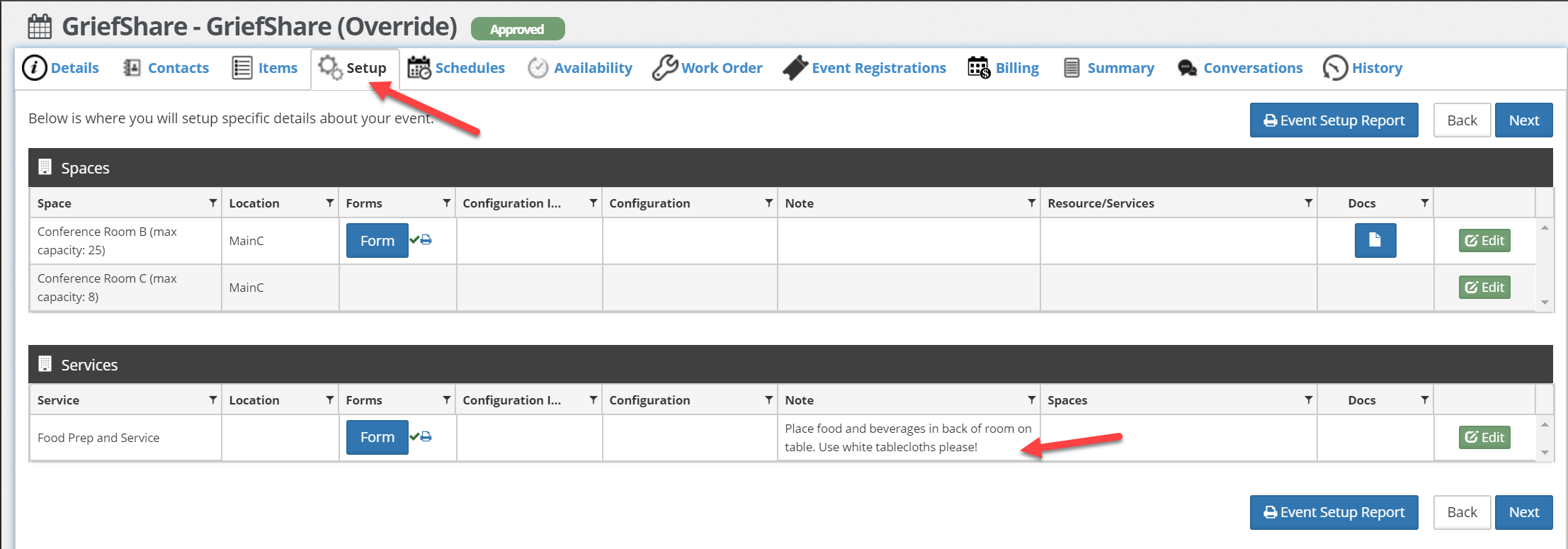Filter the Services table Location column
1568x549 pixels.
pyautogui.click(x=329, y=400)
